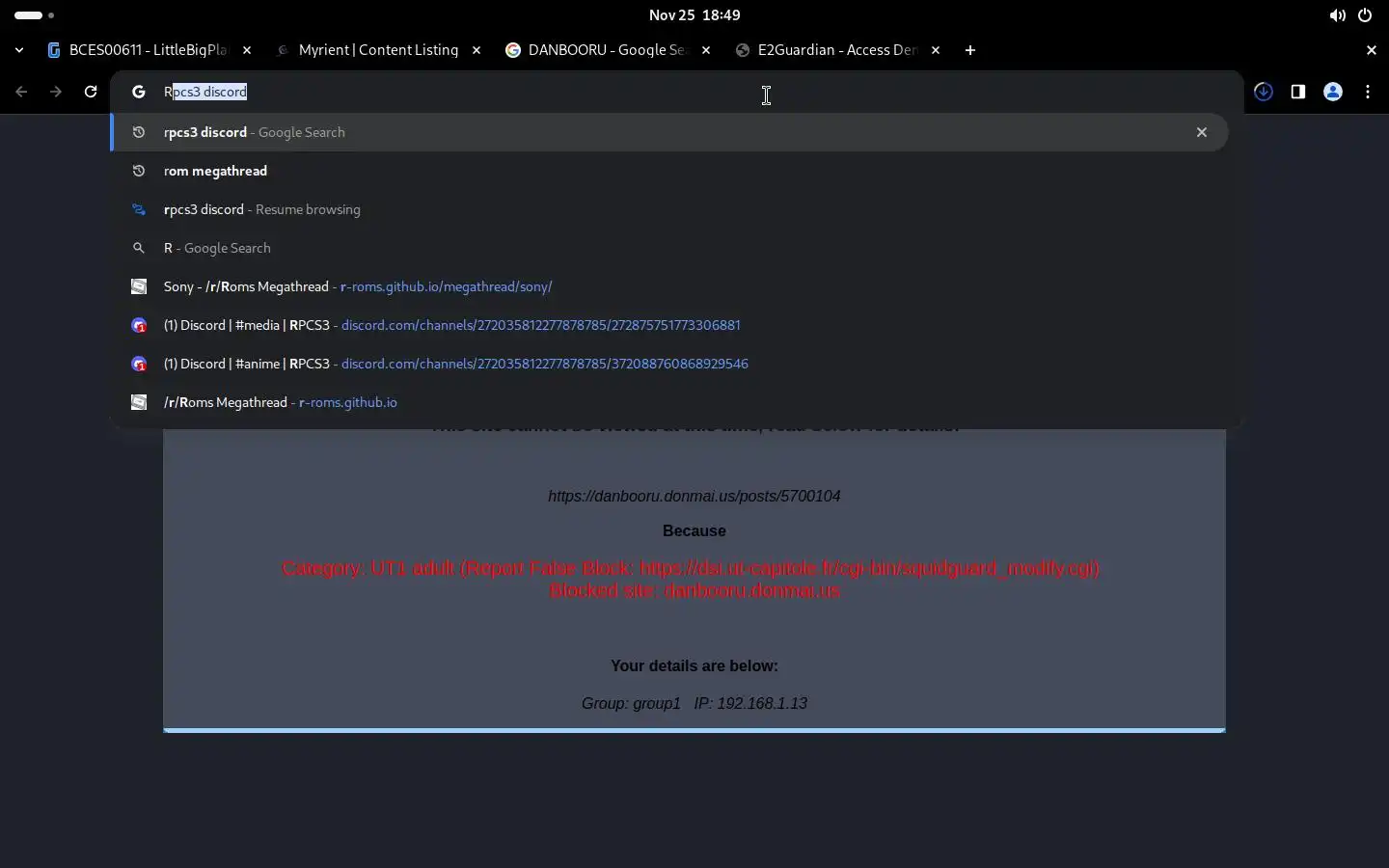Click the red Category UT1 adult text

(691, 568)
